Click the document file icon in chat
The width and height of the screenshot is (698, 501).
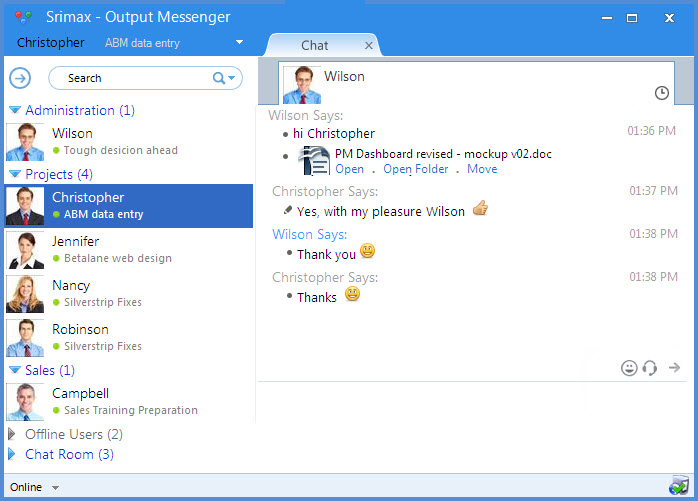(316, 161)
